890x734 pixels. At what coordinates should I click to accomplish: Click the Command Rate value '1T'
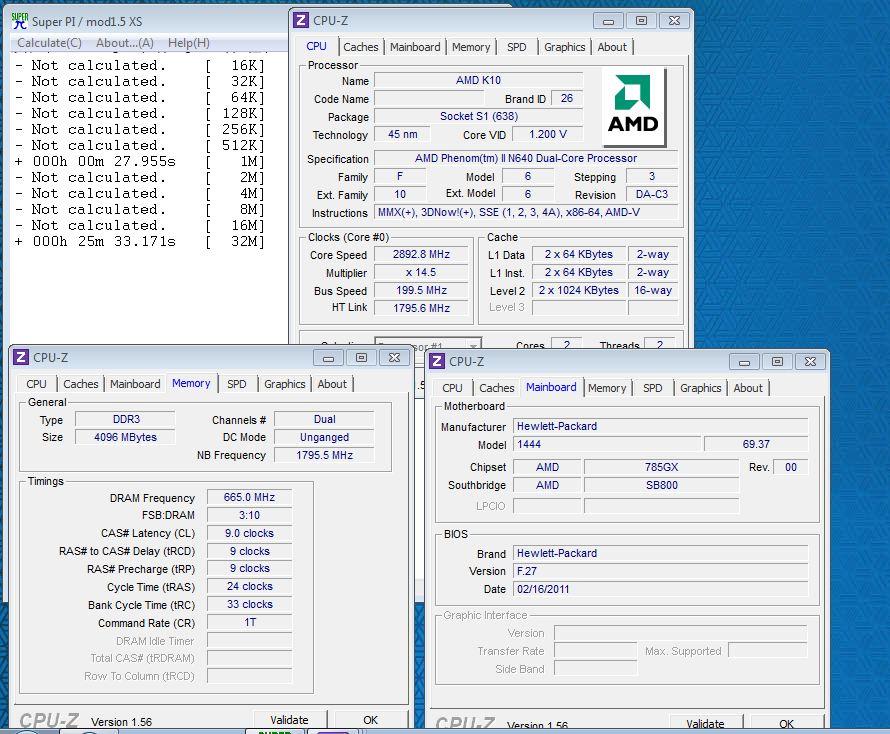click(249, 623)
